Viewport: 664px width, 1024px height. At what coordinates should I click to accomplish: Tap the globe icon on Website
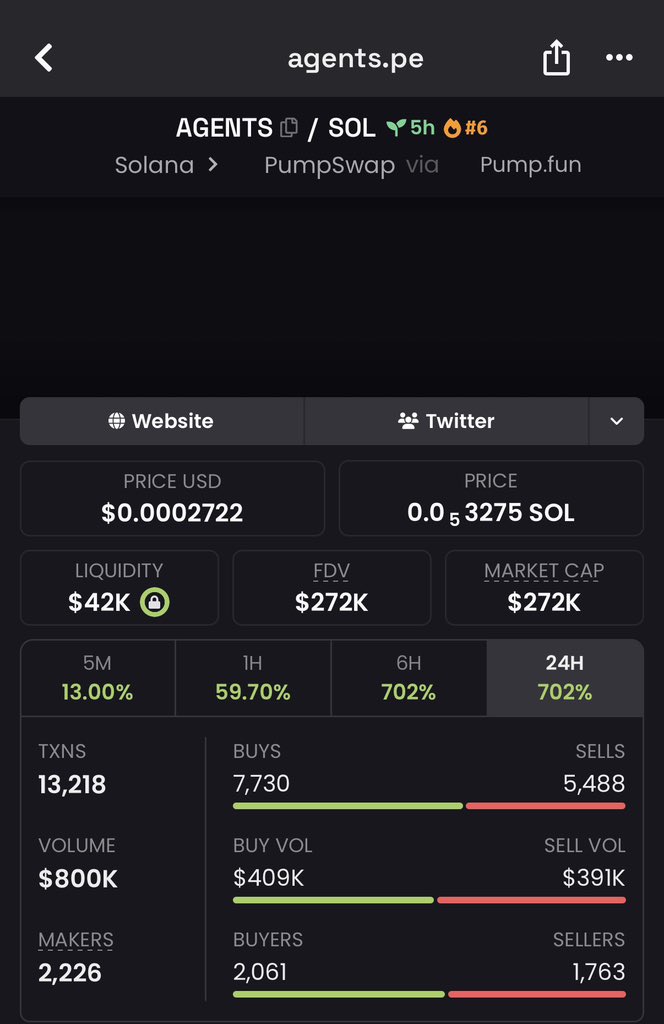(x=117, y=421)
